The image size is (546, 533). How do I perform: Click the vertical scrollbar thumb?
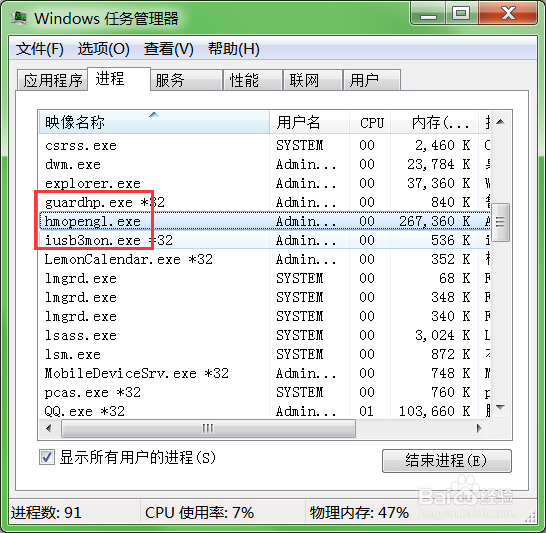pos(501,222)
